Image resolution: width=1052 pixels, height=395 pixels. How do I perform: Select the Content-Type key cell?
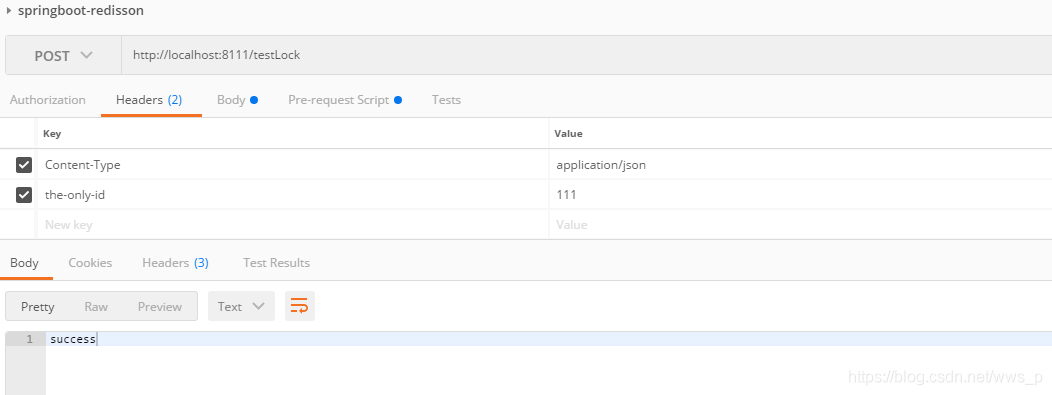click(293, 164)
